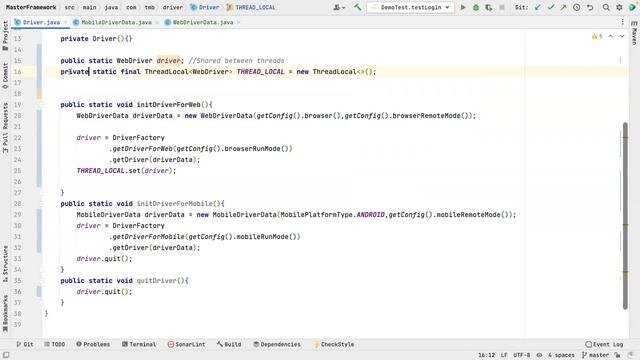Viewport: 640px width, 360px height.
Task: Click the 'driver' package breadcrumb
Action: 173,7
